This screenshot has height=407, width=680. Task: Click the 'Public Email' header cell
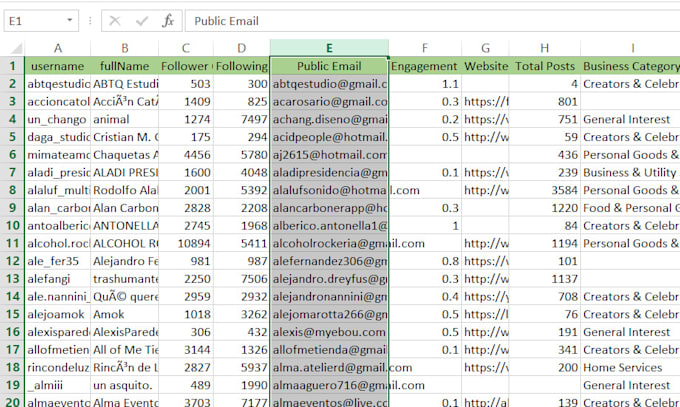point(329,66)
